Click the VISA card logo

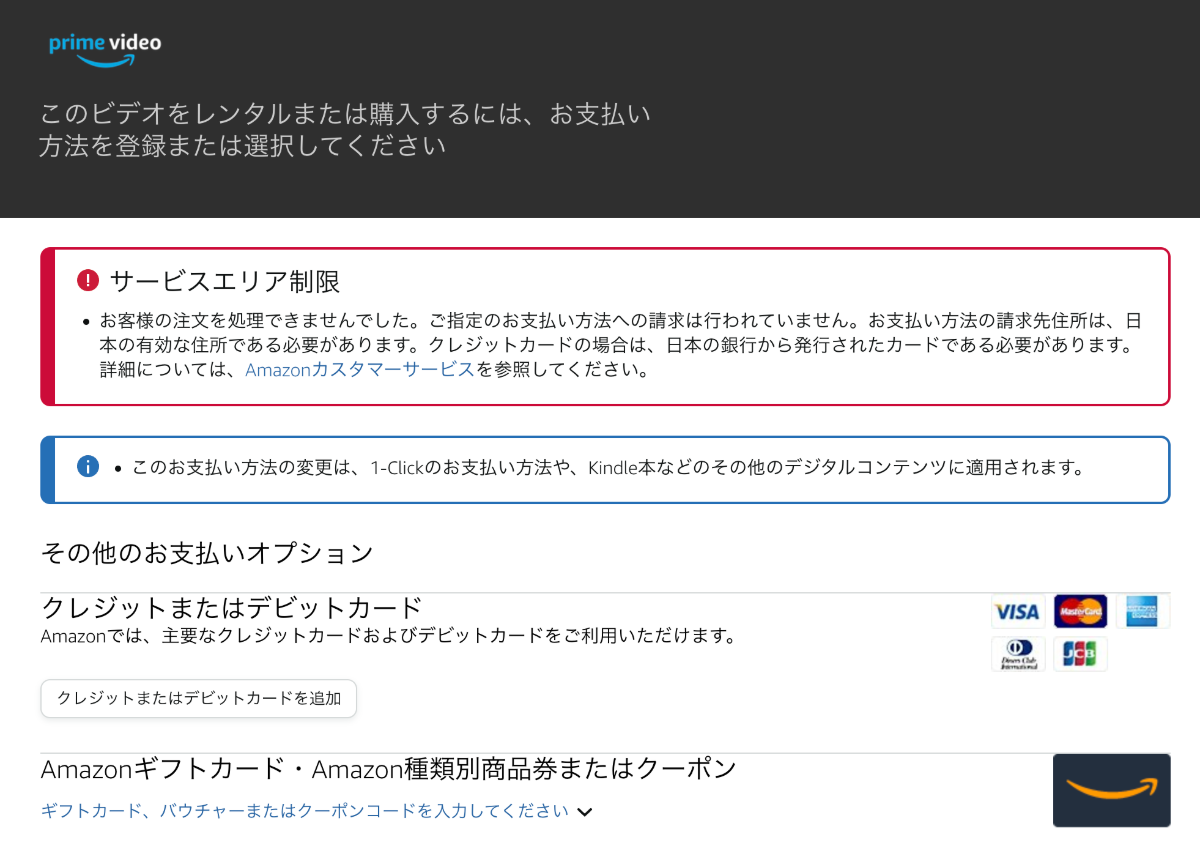click(x=1018, y=611)
